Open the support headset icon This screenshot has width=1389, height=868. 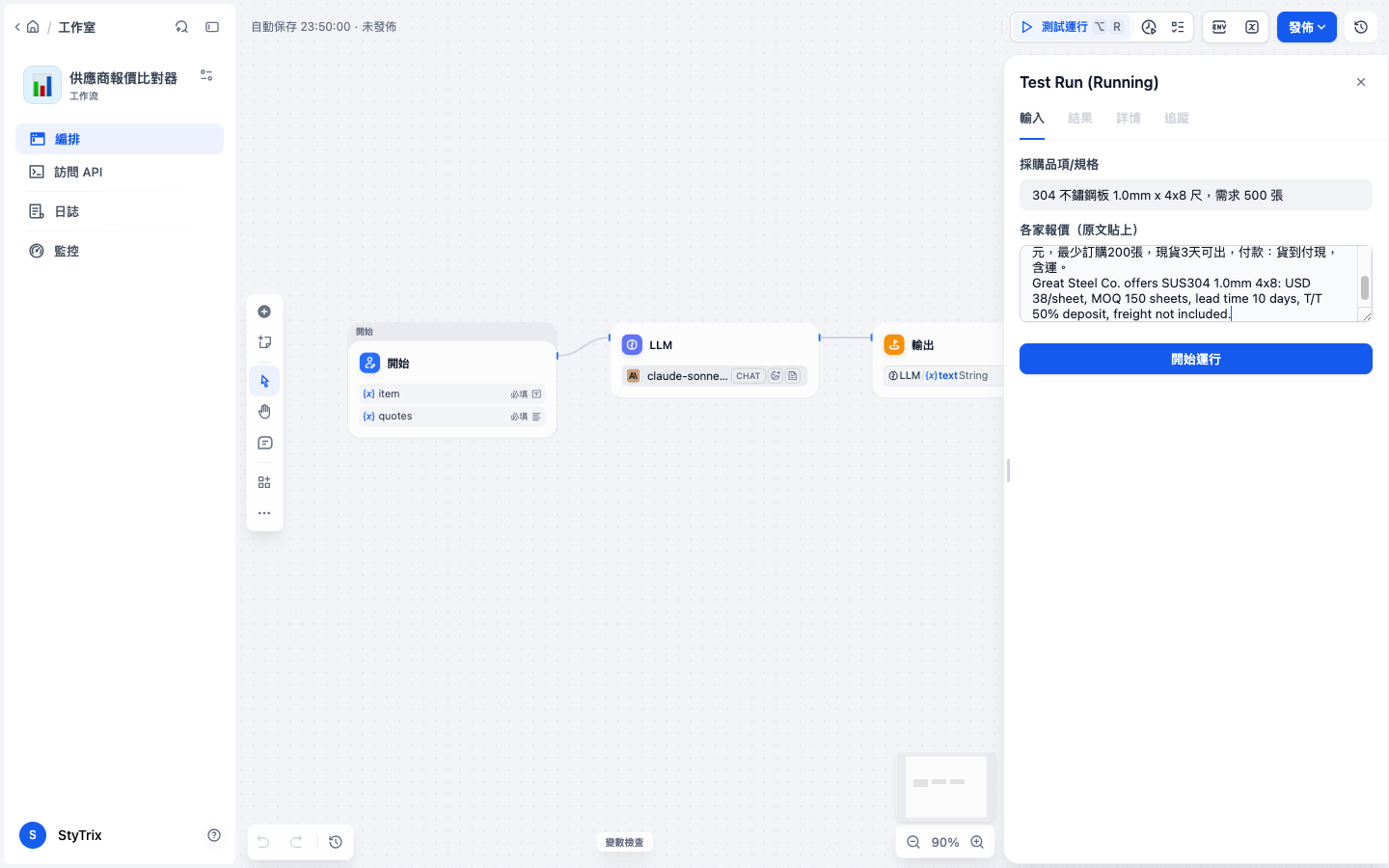pos(181,27)
